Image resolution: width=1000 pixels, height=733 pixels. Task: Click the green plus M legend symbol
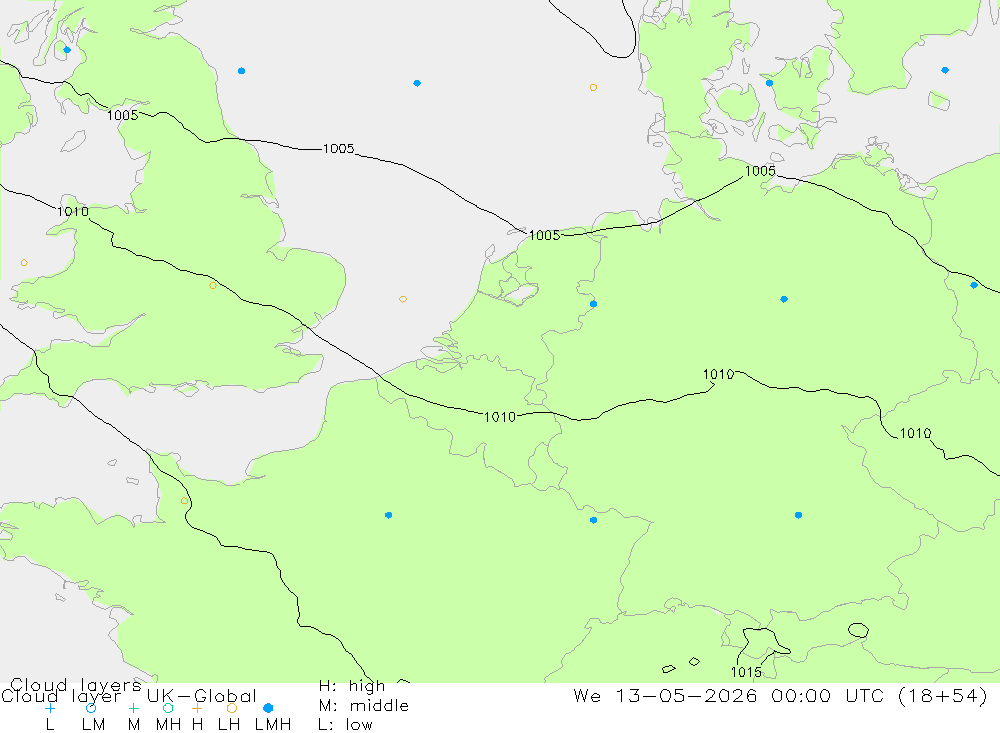pyautogui.click(x=133, y=708)
